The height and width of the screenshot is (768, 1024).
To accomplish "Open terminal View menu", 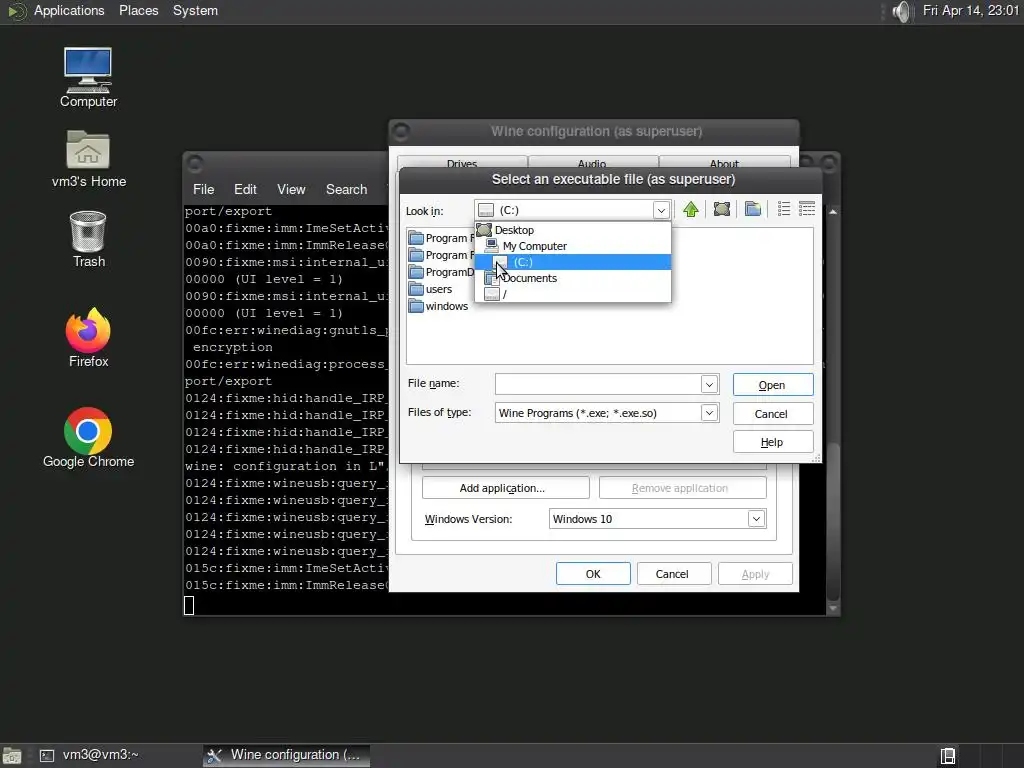I will pos(291,189).
